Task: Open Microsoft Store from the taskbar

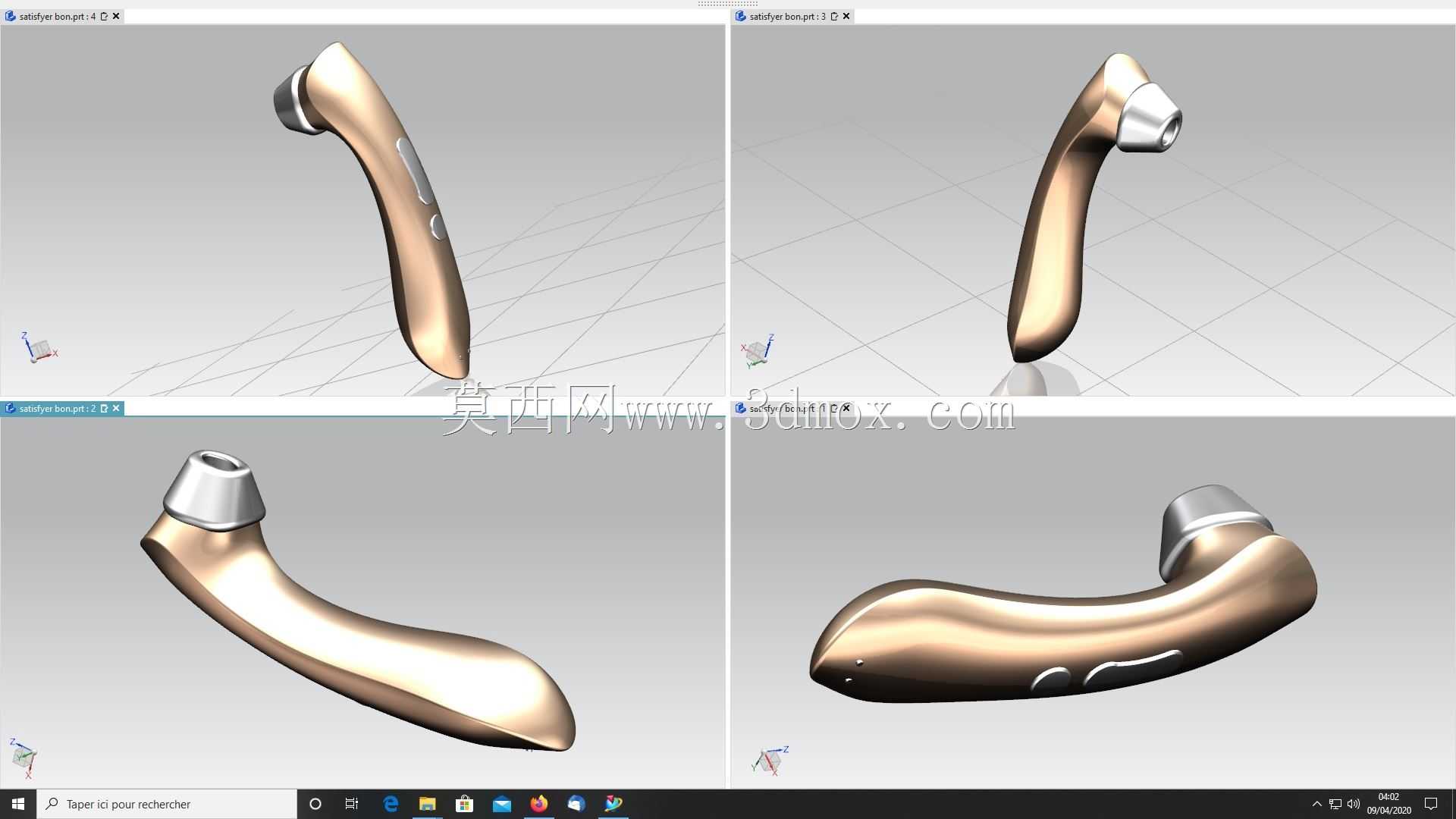Action: pyautogui.click(x=464, y=804)
